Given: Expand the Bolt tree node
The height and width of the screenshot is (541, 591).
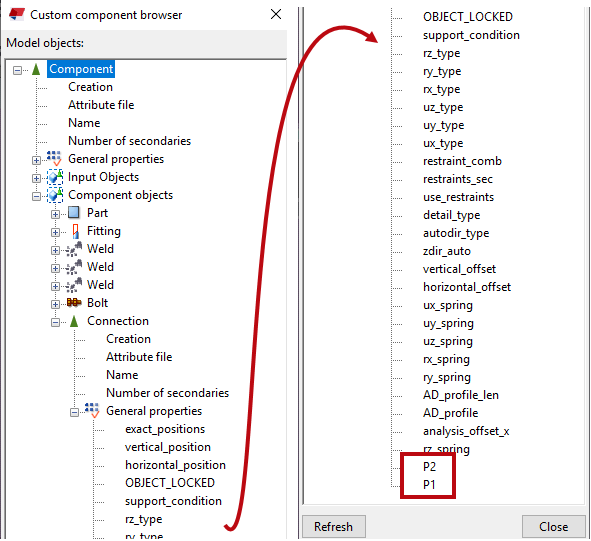Looking at the screenshot, I should 55,304.
